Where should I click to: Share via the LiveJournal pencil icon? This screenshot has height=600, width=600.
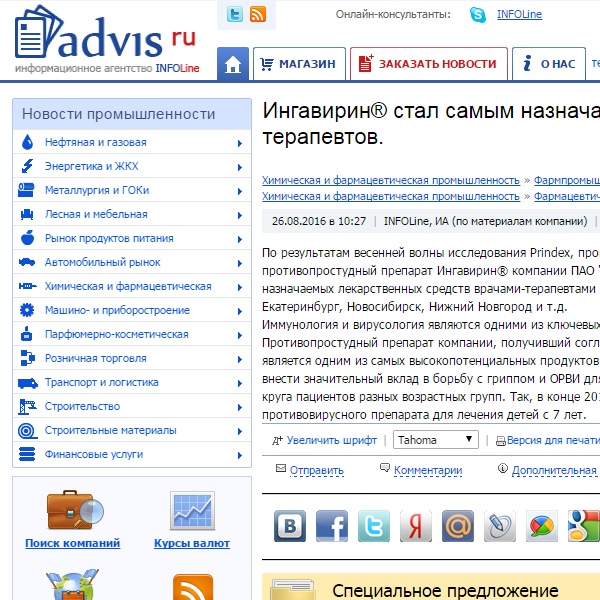click(499, 526)
